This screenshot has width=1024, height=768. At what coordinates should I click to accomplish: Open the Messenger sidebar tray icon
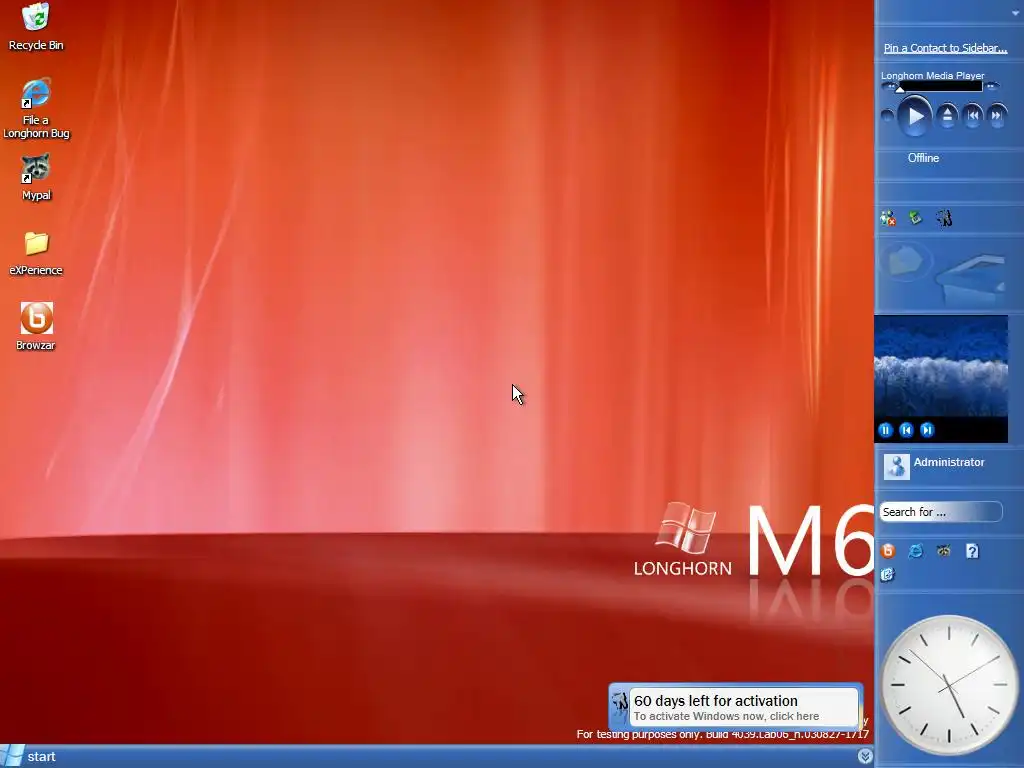(x=888, y=218)
